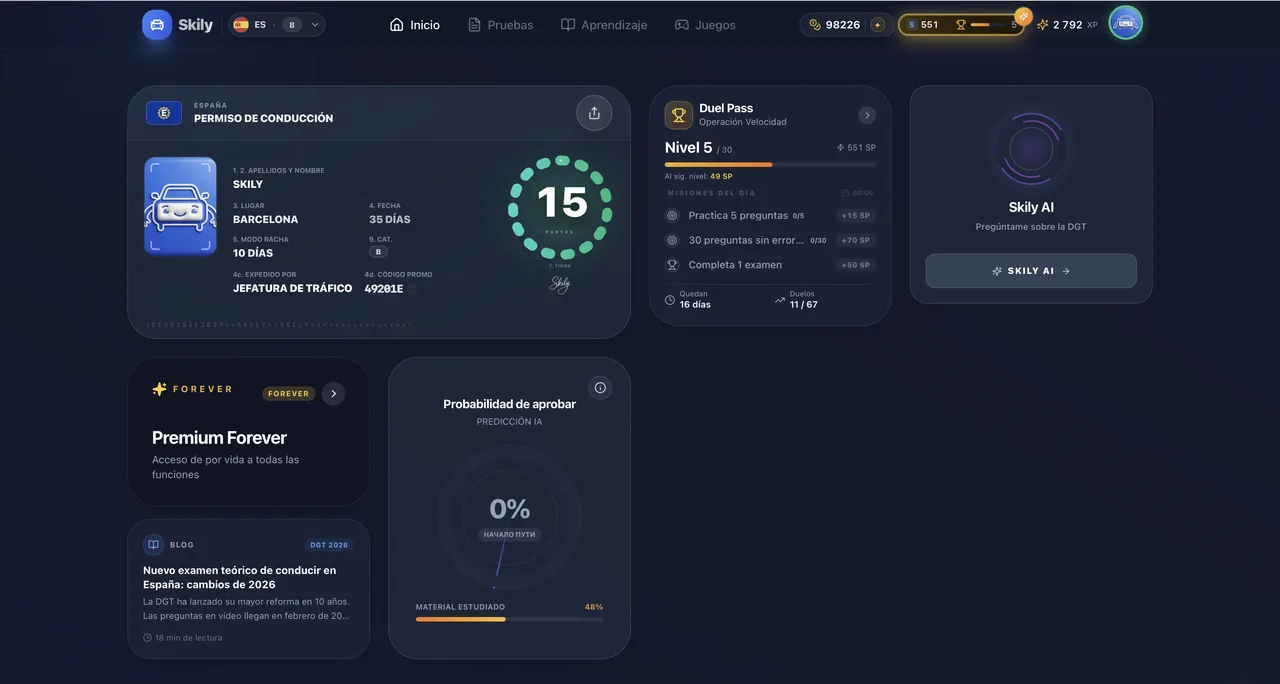Click the trend icon beside Duelos 11 / 67
1280x684 pixels.
point(780,299)
